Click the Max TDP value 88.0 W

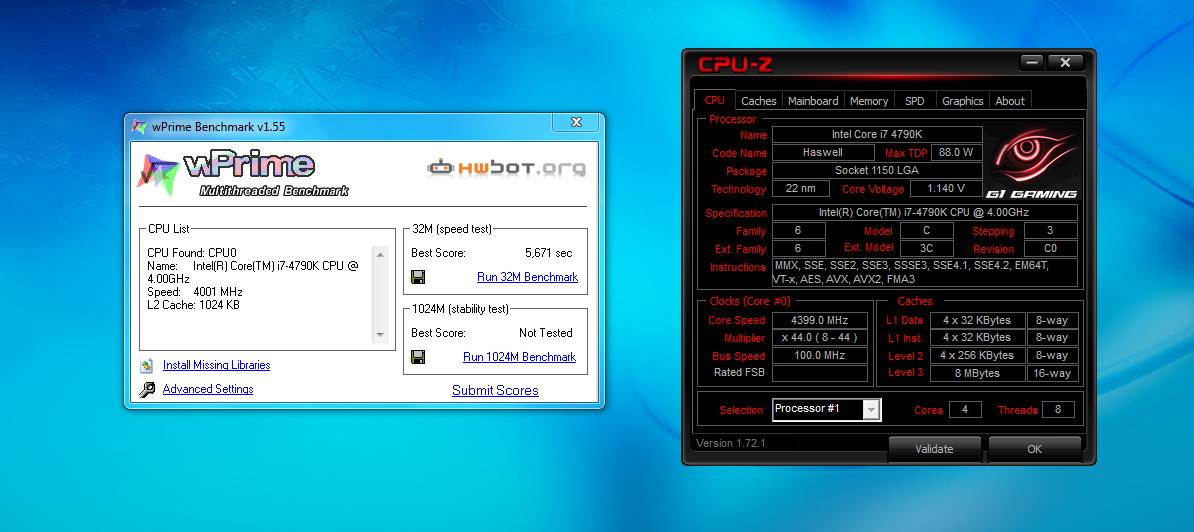coord(956,152)
